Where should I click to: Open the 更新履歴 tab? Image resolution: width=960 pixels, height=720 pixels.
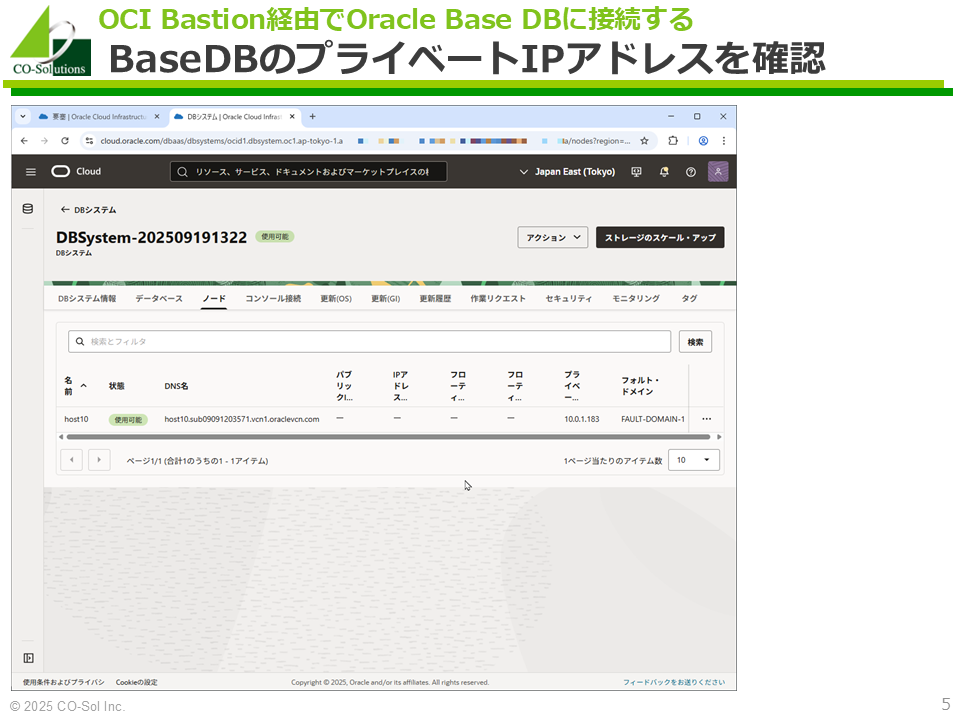tap(435, 299)
